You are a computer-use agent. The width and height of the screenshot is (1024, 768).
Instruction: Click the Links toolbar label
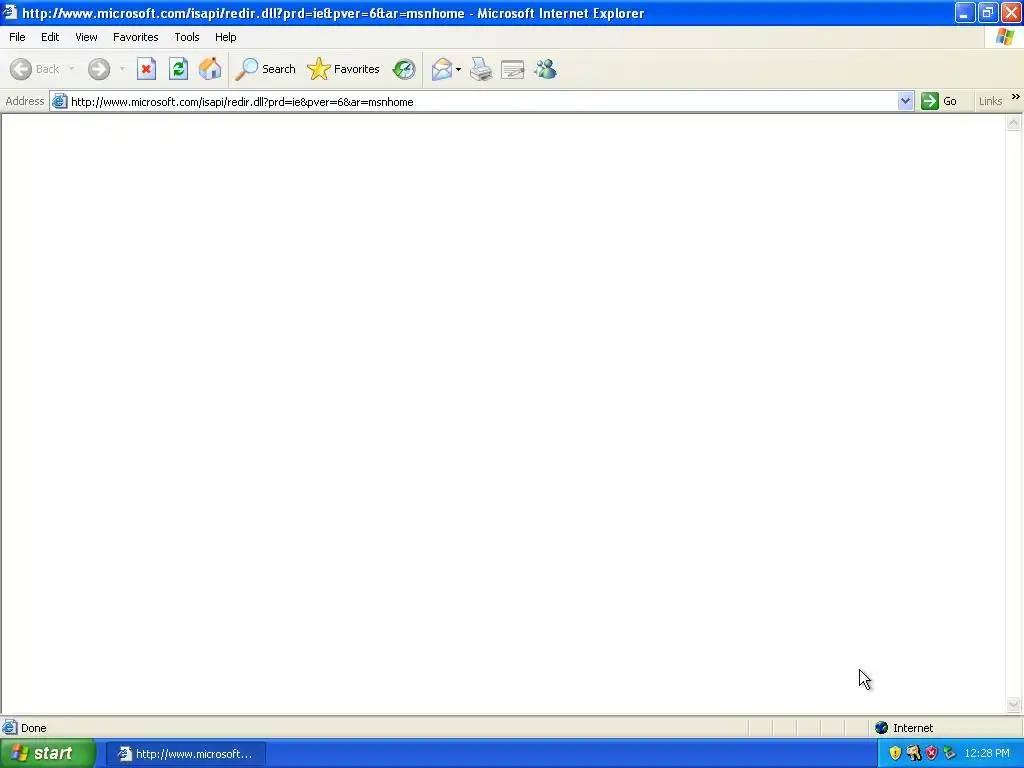click(x=990, y=101)
